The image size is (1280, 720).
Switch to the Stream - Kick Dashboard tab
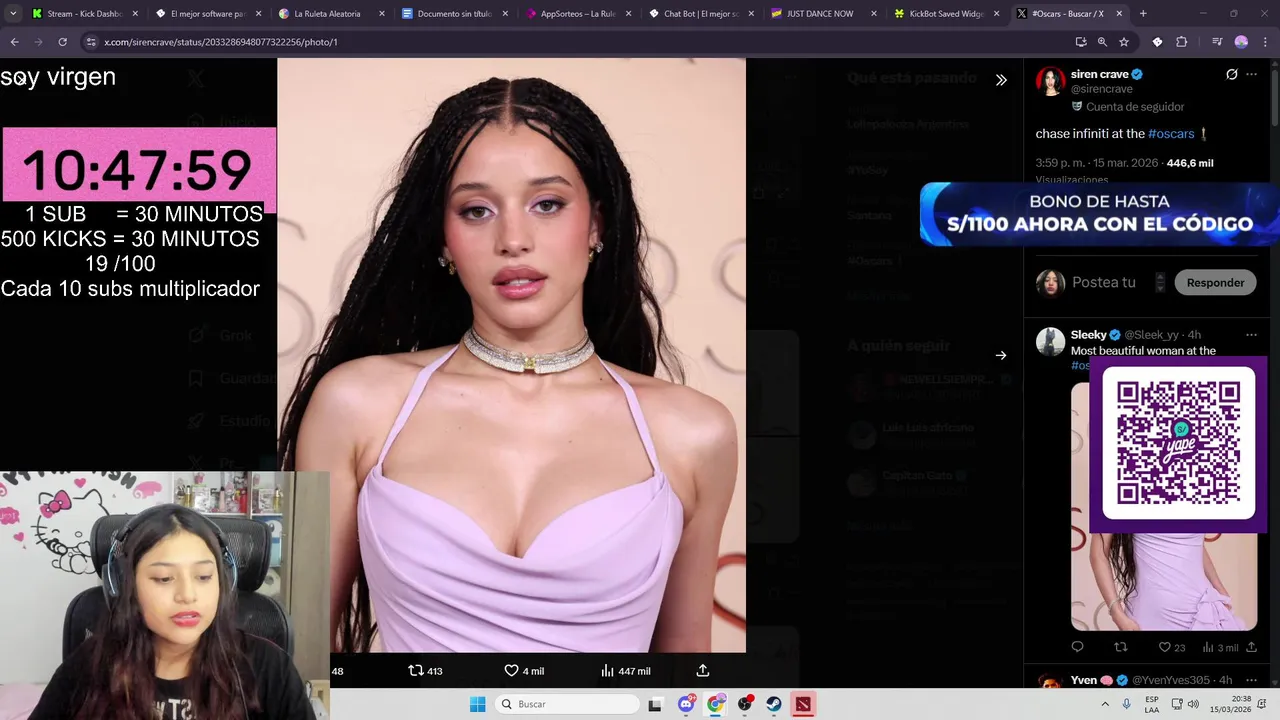[85, 14]
